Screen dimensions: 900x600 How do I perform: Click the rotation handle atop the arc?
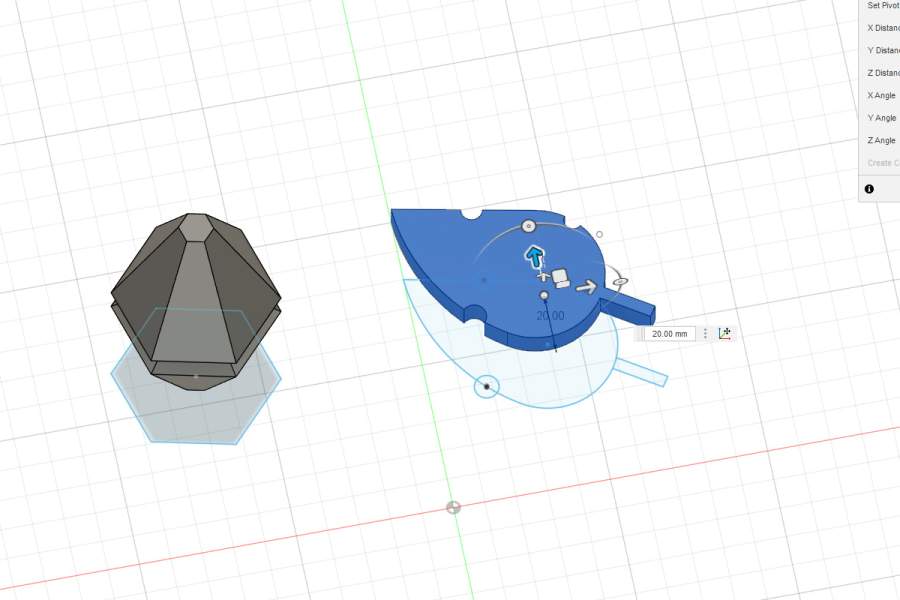pyautogui.click(x=529, y=226)
